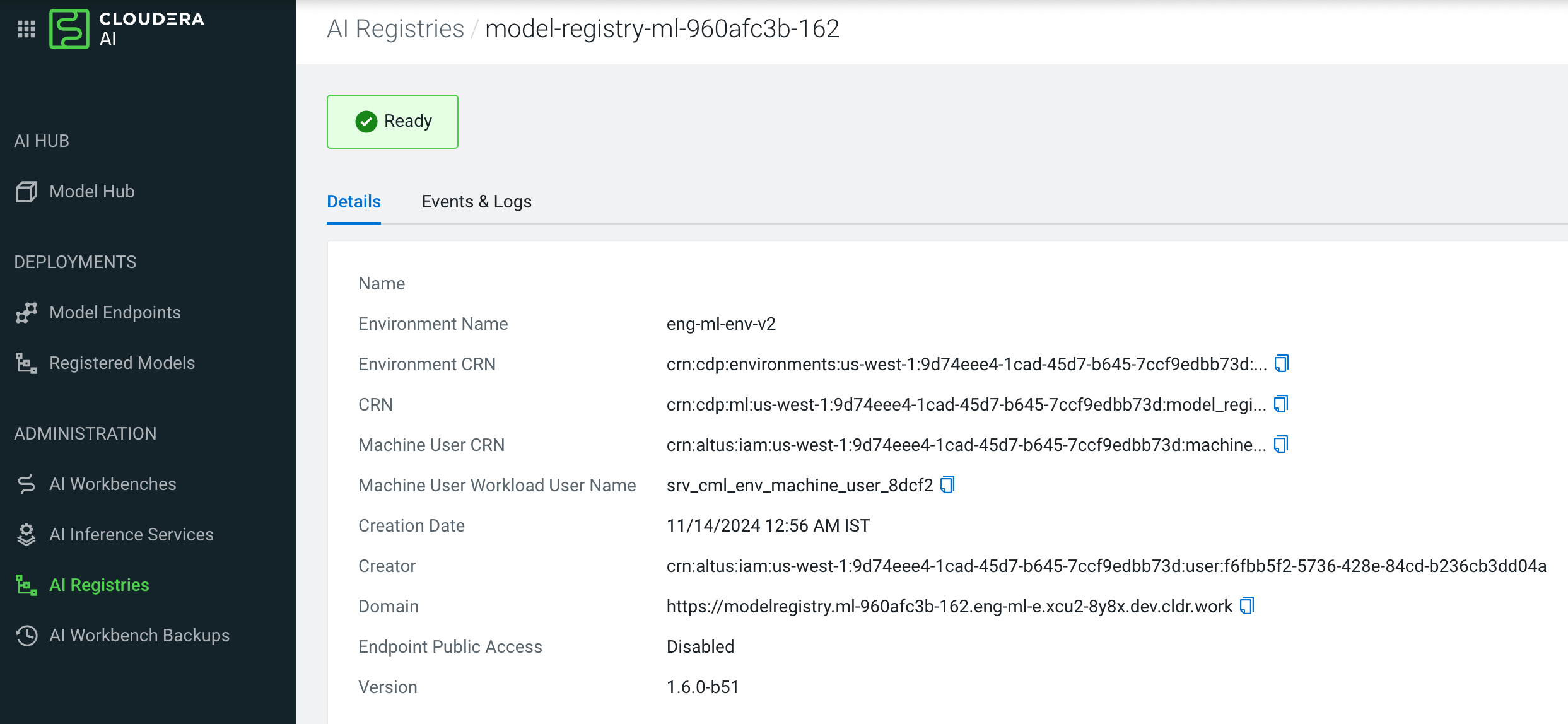Click the Ready status badge
The image size is (1568, 724).
coord(392,122)
